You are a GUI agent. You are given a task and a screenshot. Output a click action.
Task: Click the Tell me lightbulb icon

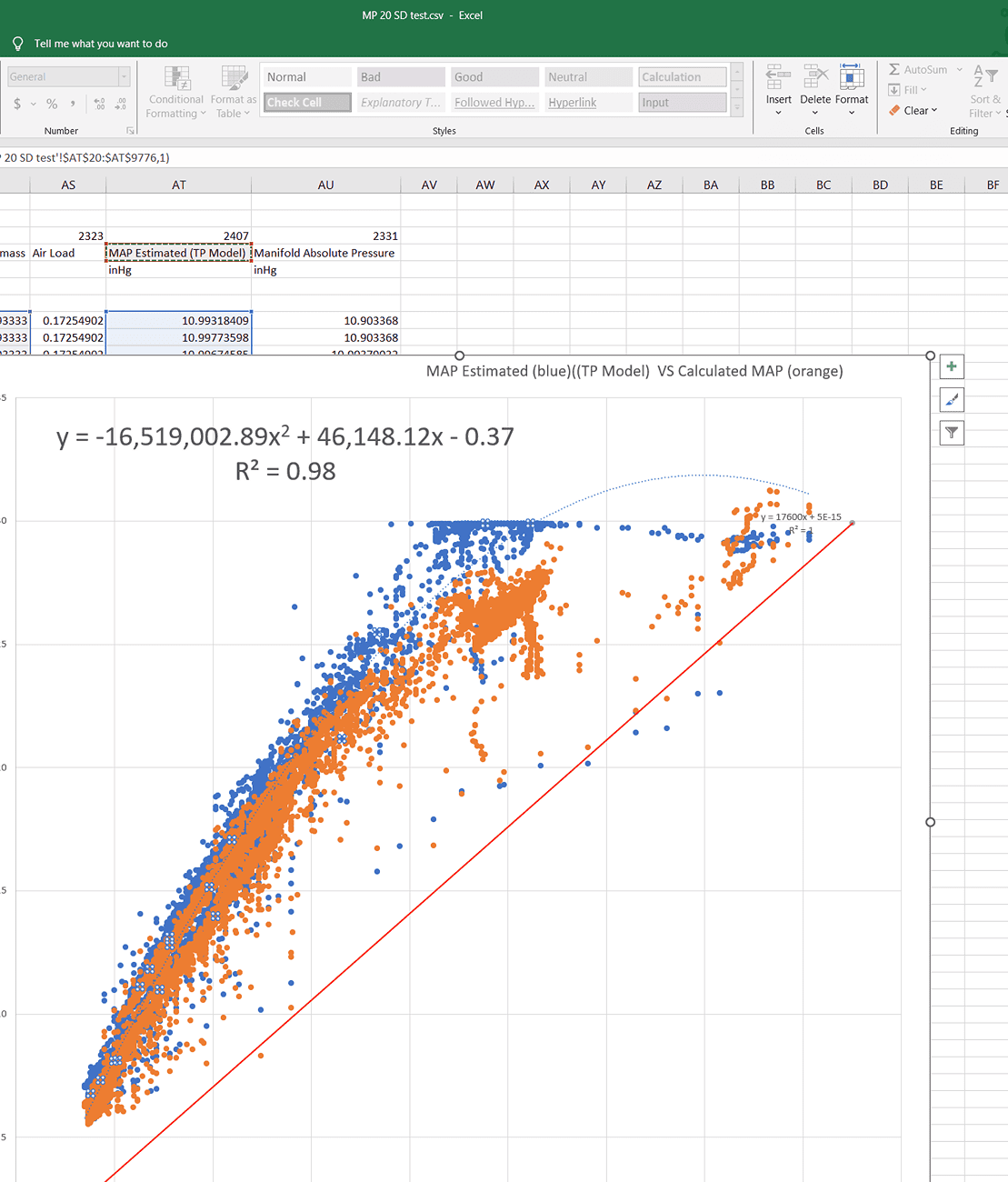point(17,44)
